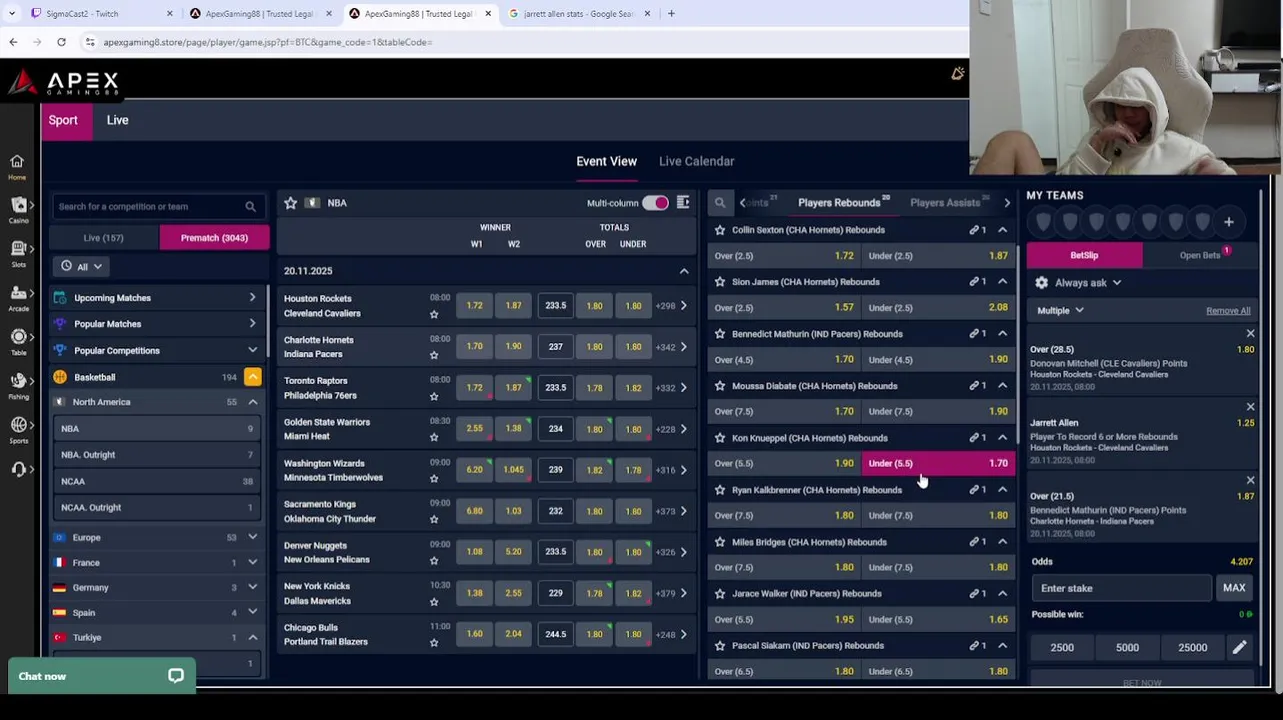Click the Enter stake input field
The image size is (1283, 720).
pyautogui.click(x=1121, y=589)
